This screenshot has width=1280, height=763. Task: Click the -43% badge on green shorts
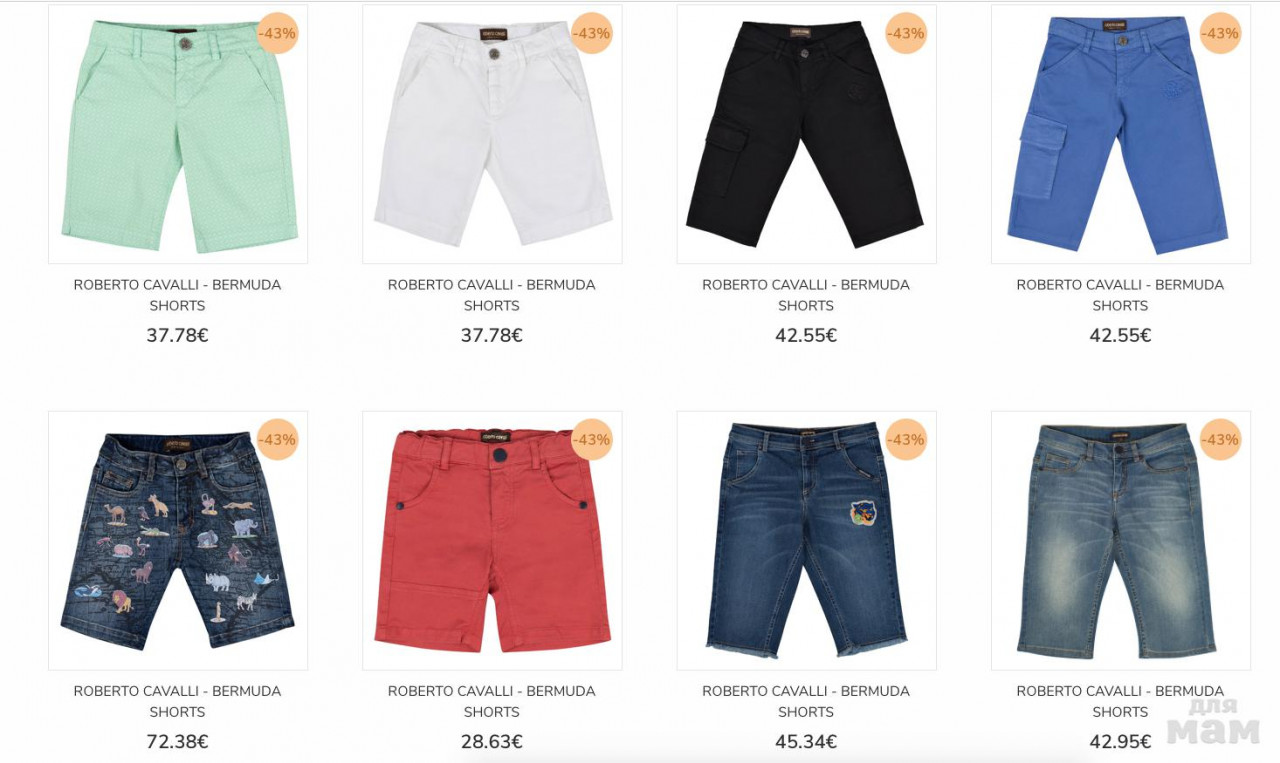[277, 33]
